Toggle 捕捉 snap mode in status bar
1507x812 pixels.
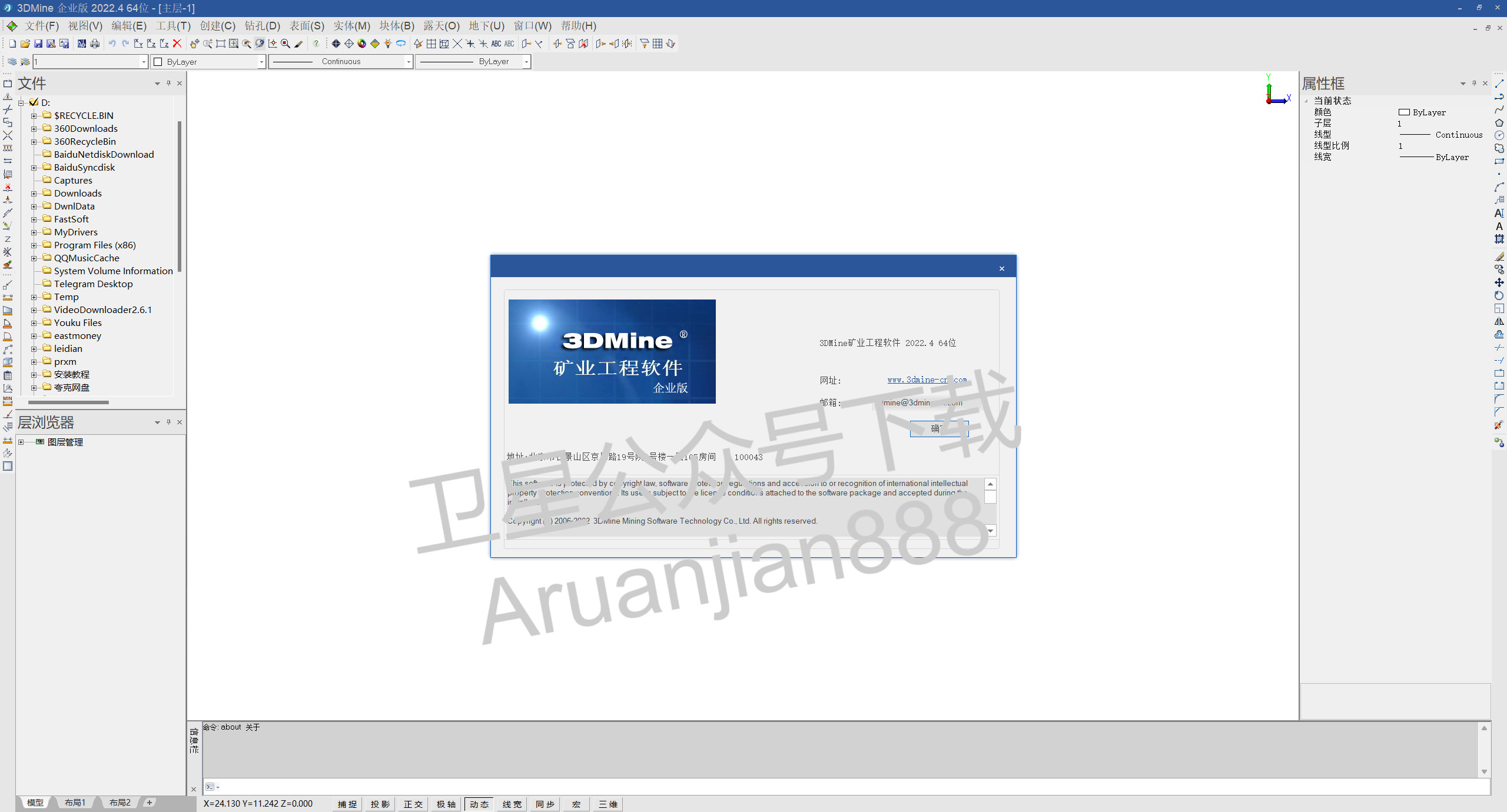click(347, 804)
